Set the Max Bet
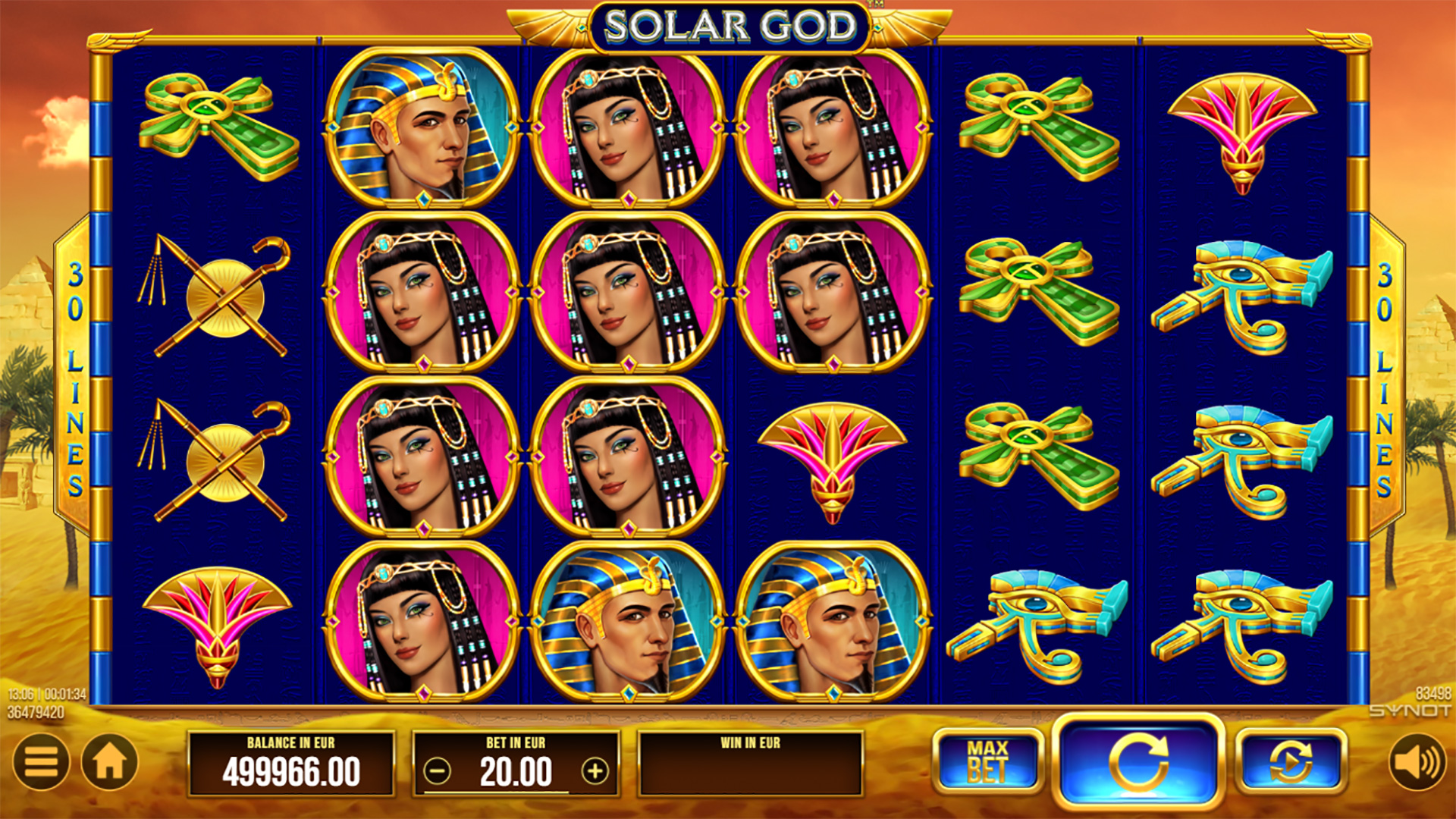This screenshot has height=819, width=1456. 987,761
